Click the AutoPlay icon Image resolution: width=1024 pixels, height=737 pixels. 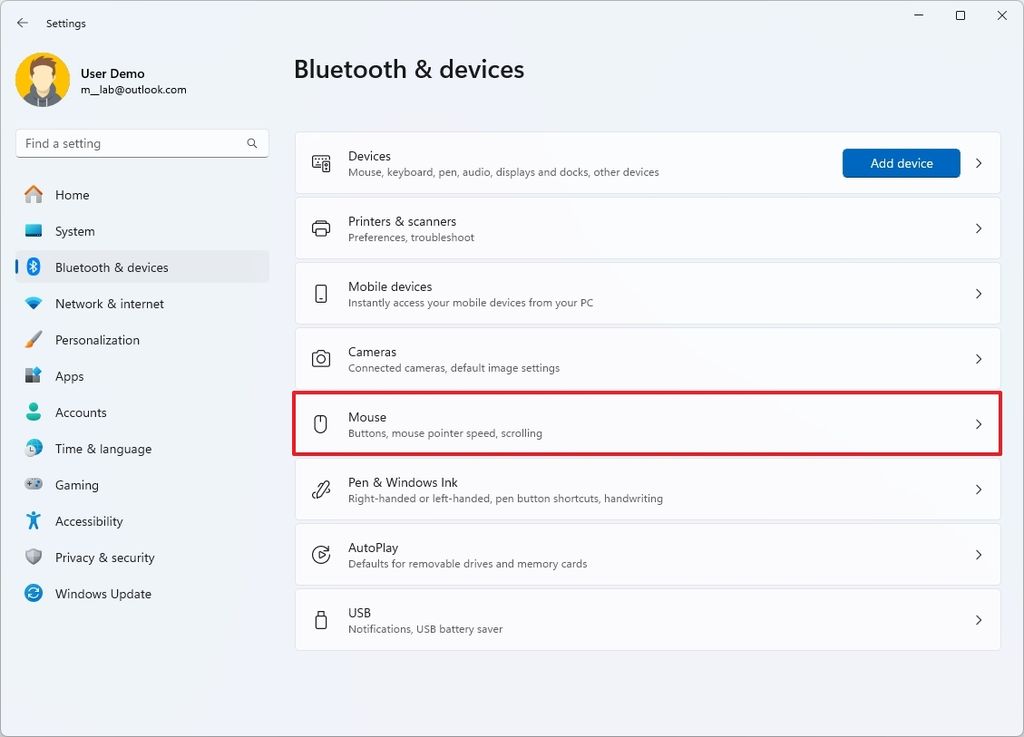coord(320,554)
